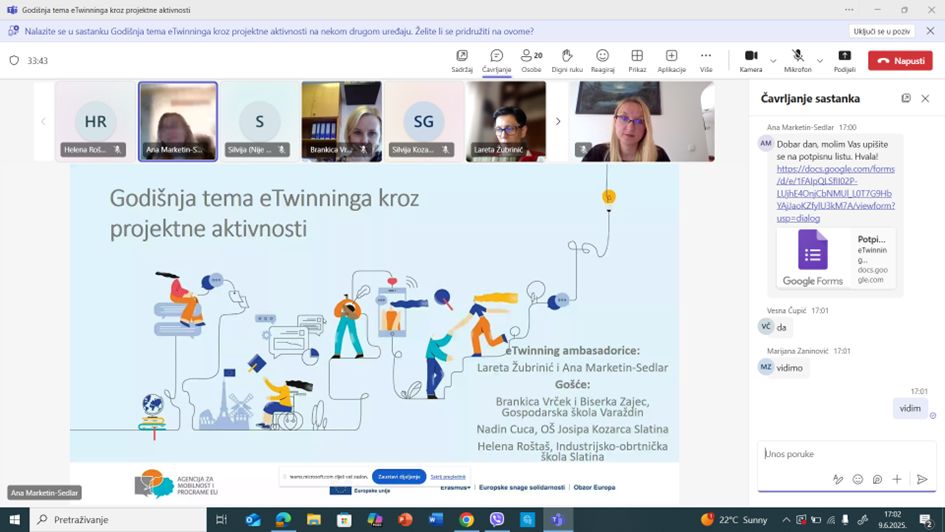Unmute with the Mikrofon button

797,61
